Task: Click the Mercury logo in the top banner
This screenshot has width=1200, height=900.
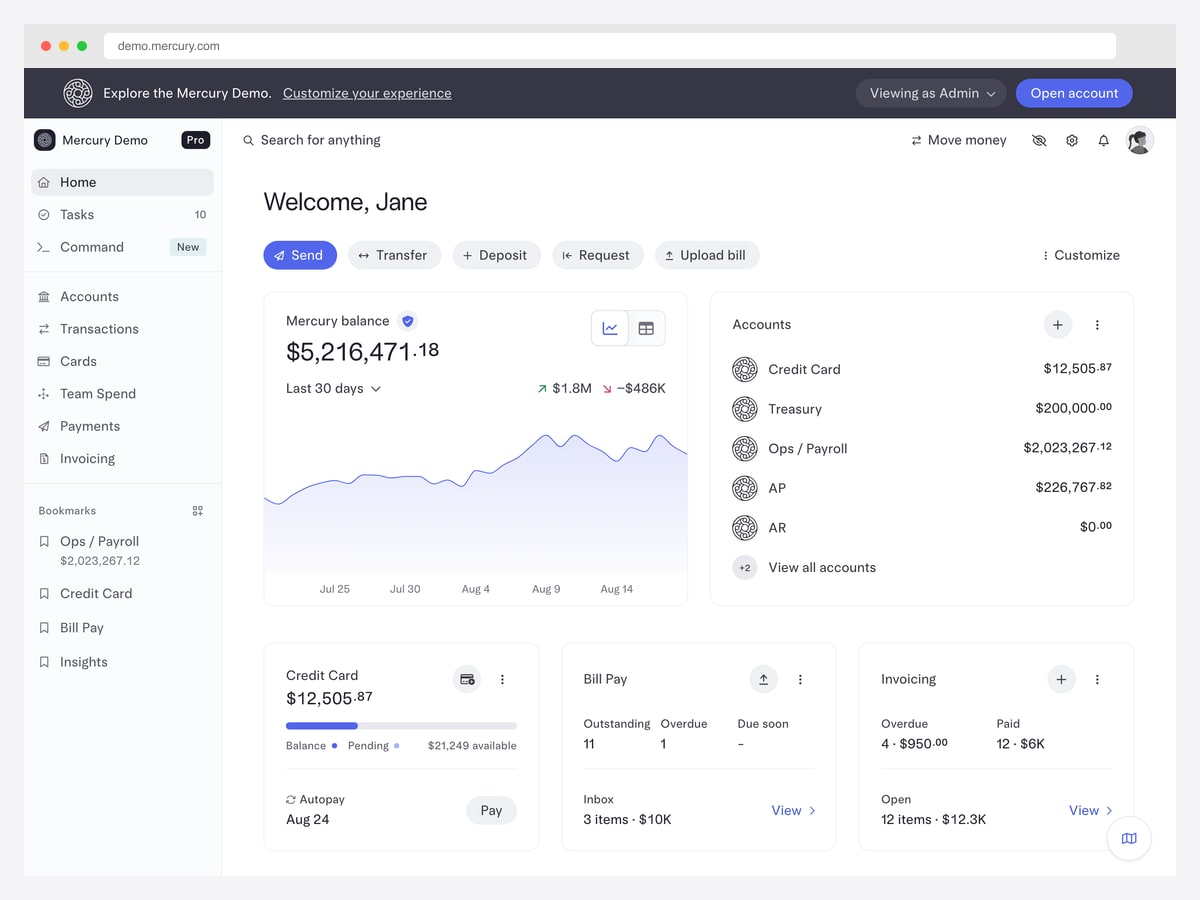Action: [x=78, y=93]
